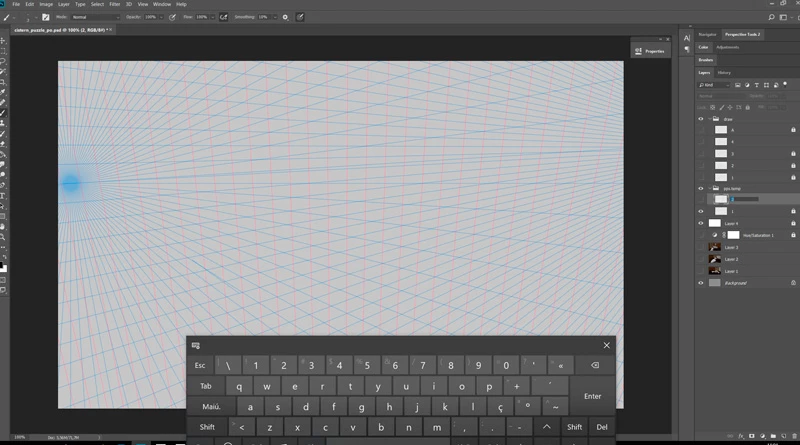The image size is (800, 445).
Task: Click the layer name edit field
Action: tap(745, 199)
